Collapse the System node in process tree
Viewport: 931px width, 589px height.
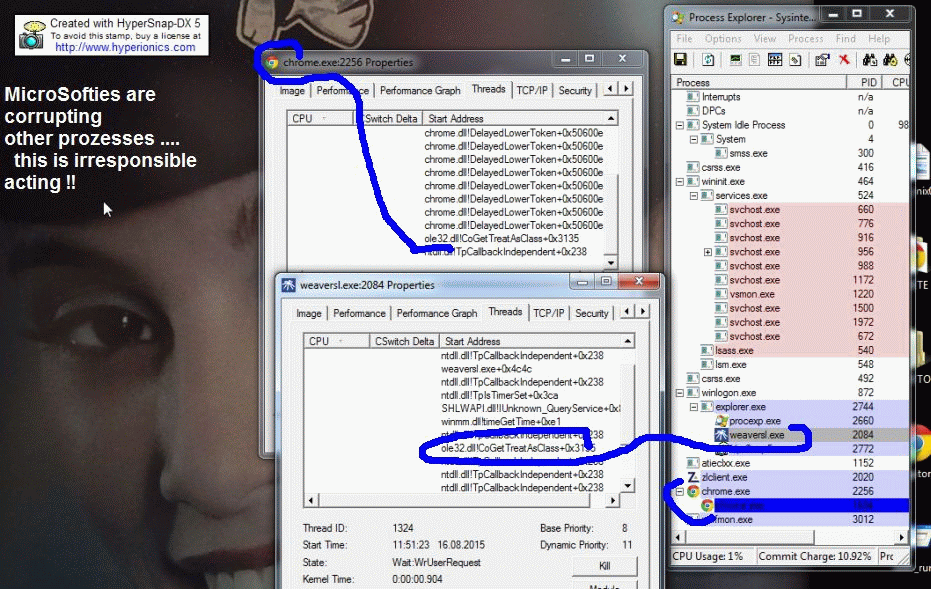694,140
